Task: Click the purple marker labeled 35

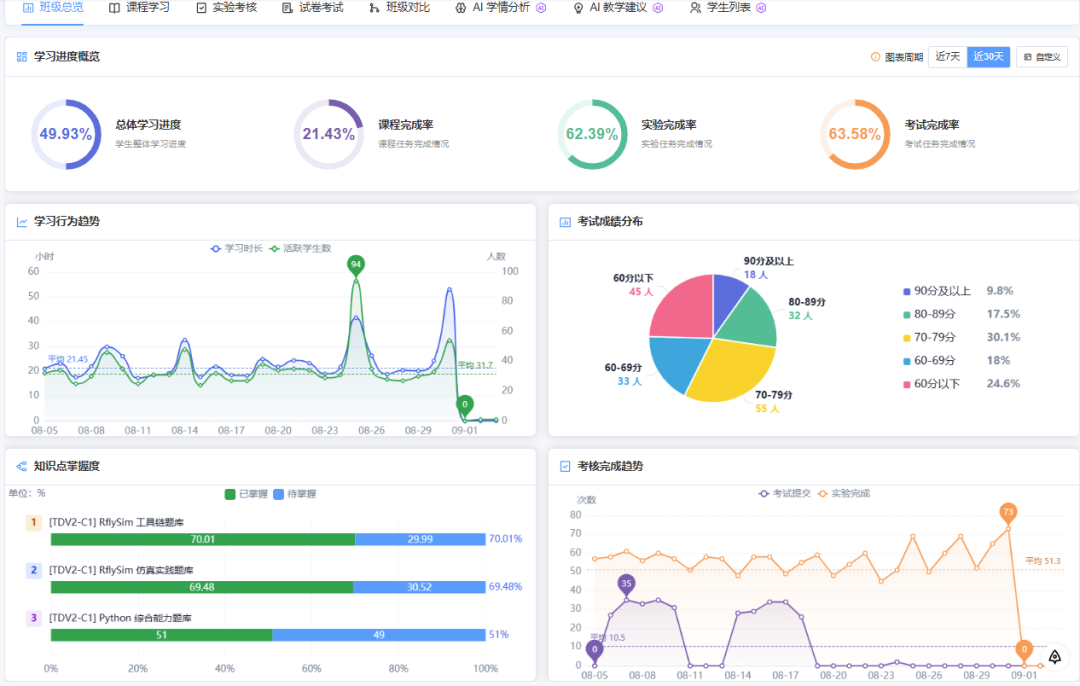Action: click(x=626, y=585)
